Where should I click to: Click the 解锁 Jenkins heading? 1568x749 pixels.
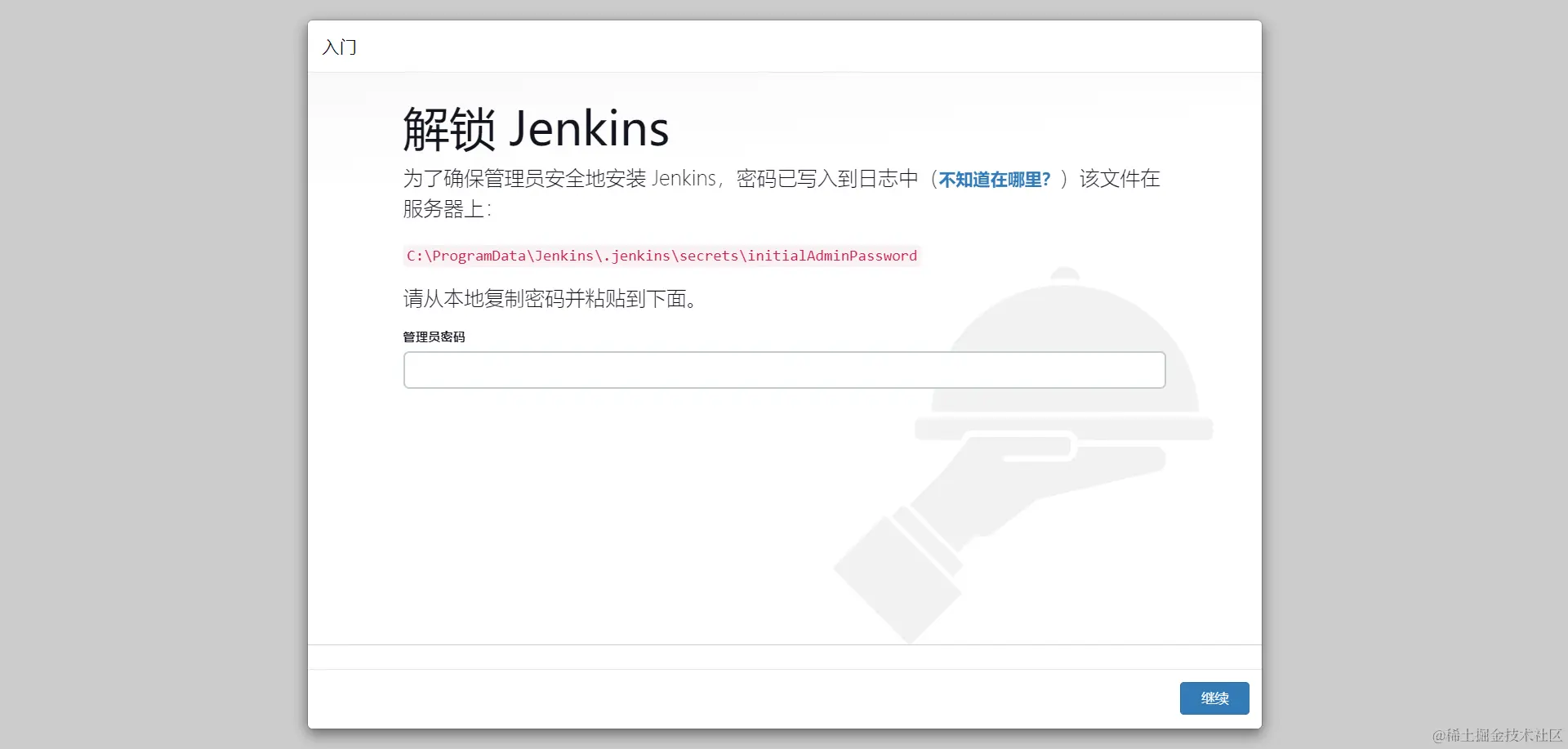[536, 129]
